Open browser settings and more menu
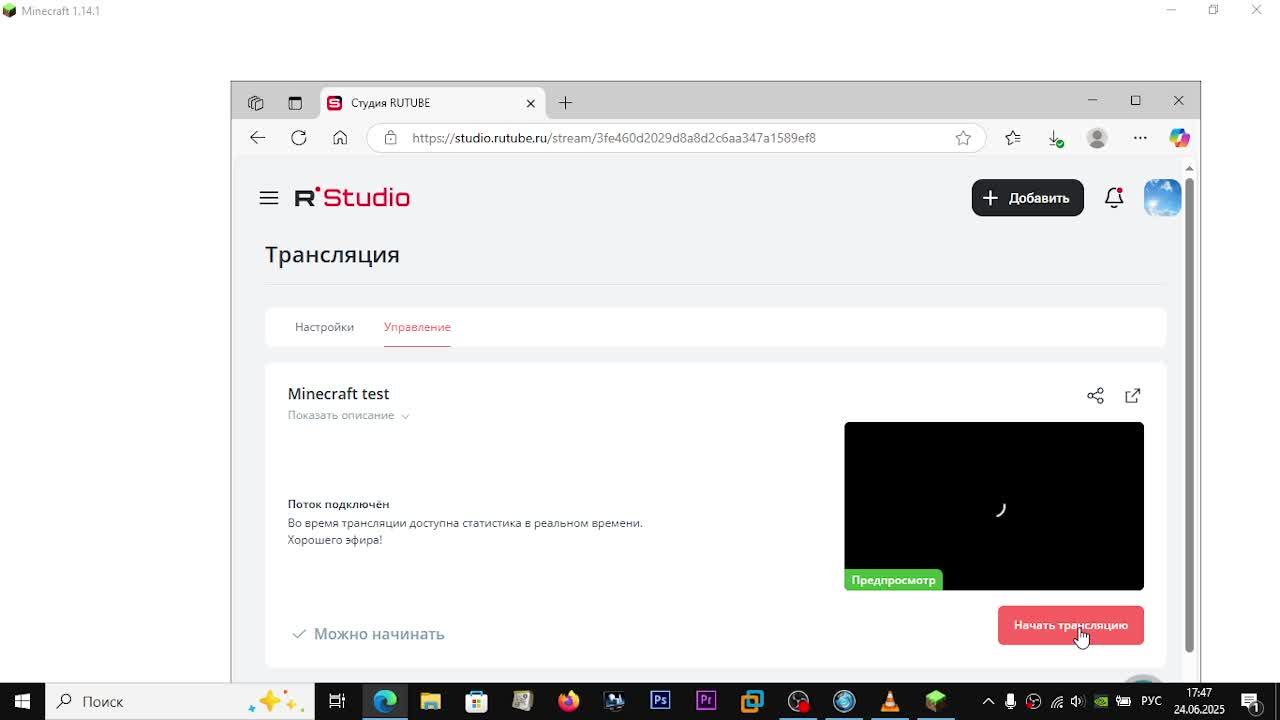1280x720 pixels. pos(1140,138)
